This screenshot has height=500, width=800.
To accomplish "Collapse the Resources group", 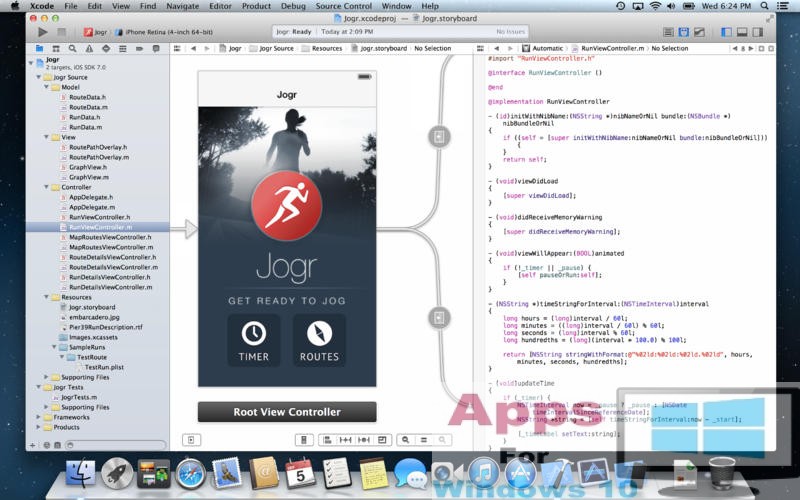I will coord(46,297).
